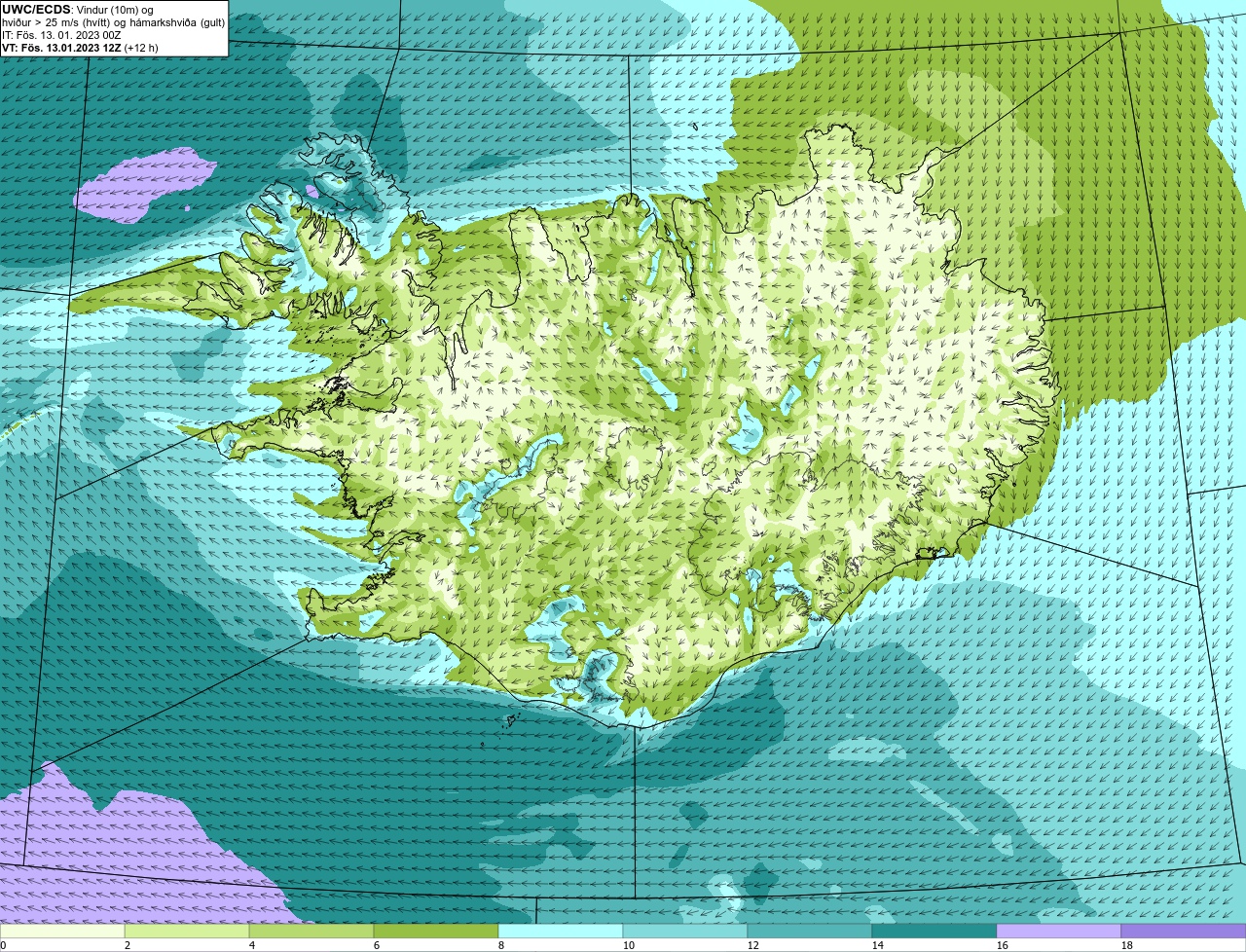The image size is (1246, 952).
Task: Click the "16" label on the scale
Action: pyautogui.click(x=1003, y=945)
